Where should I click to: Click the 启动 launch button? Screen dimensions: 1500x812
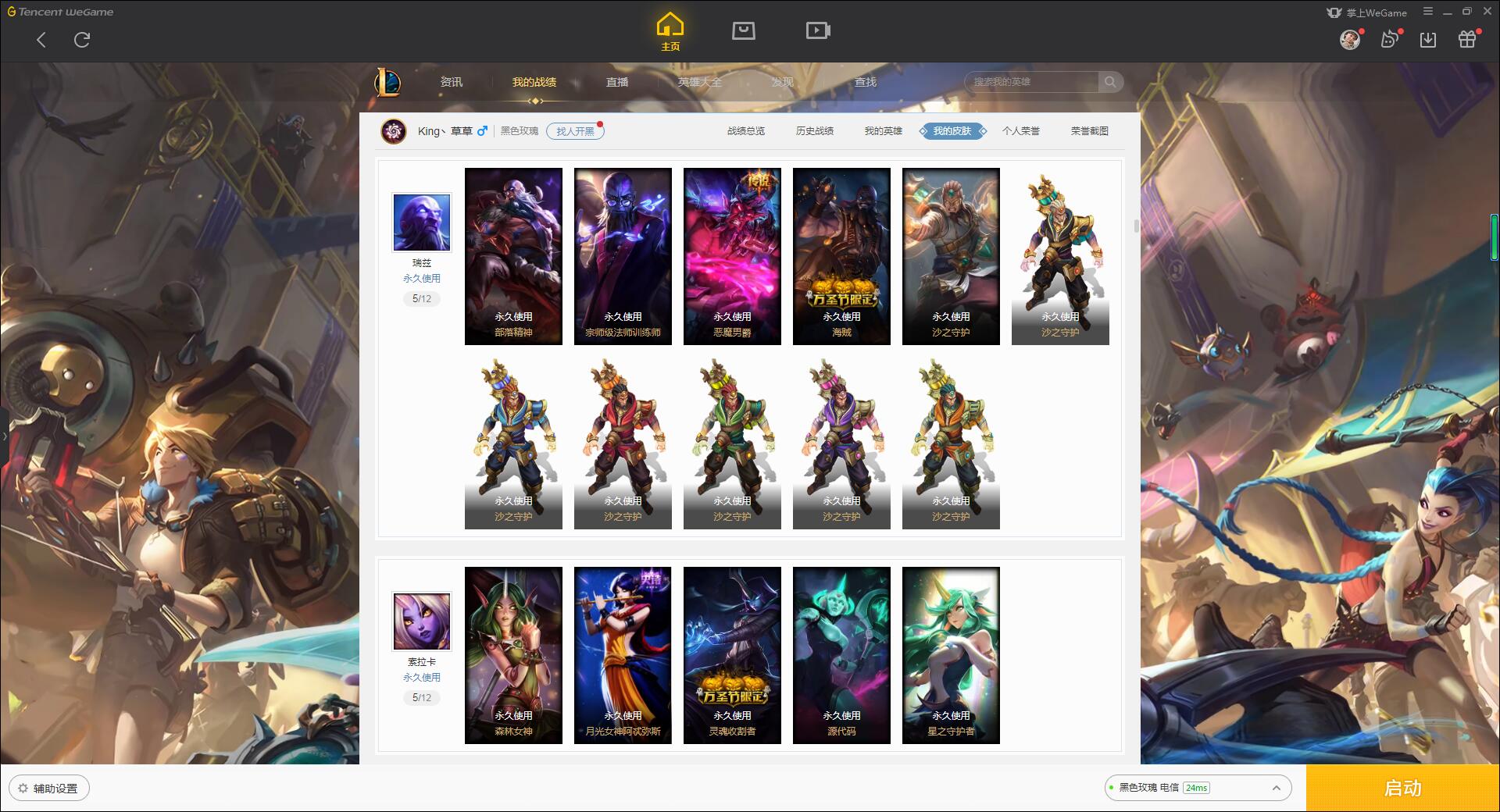(x=1402, y=788)
